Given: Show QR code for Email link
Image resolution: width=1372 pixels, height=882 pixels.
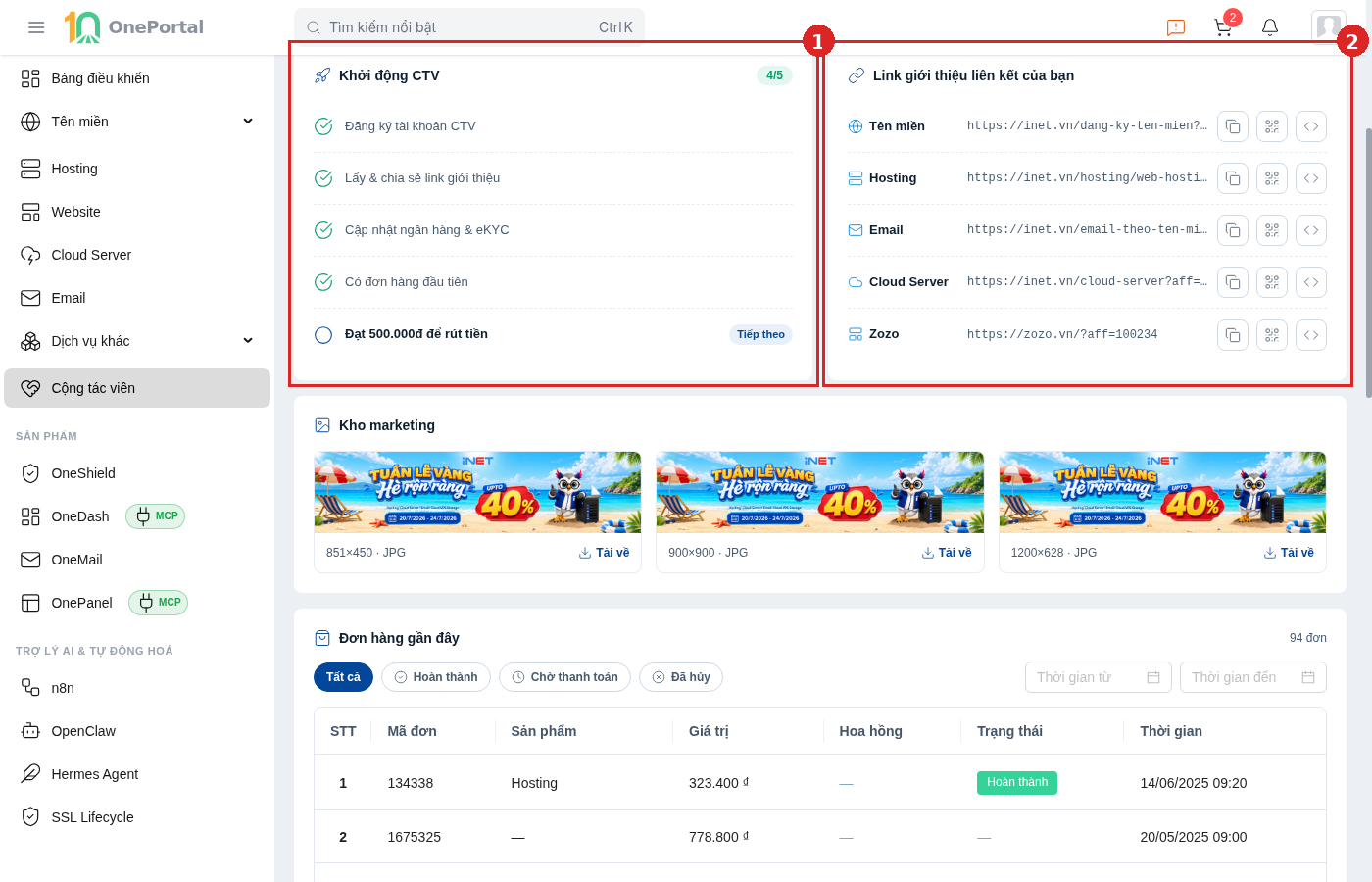Looking at the screenshot, I should coord(1272,230).
